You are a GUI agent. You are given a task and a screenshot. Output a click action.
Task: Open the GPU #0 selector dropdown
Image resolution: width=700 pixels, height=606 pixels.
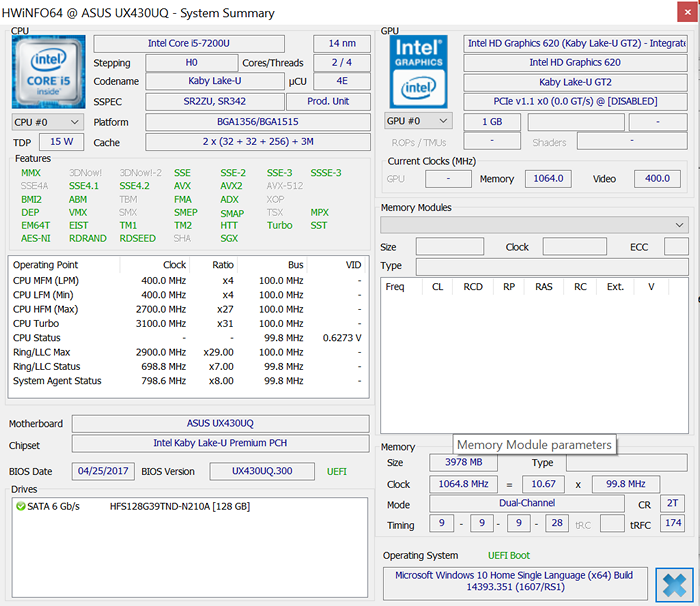point(418,121)
